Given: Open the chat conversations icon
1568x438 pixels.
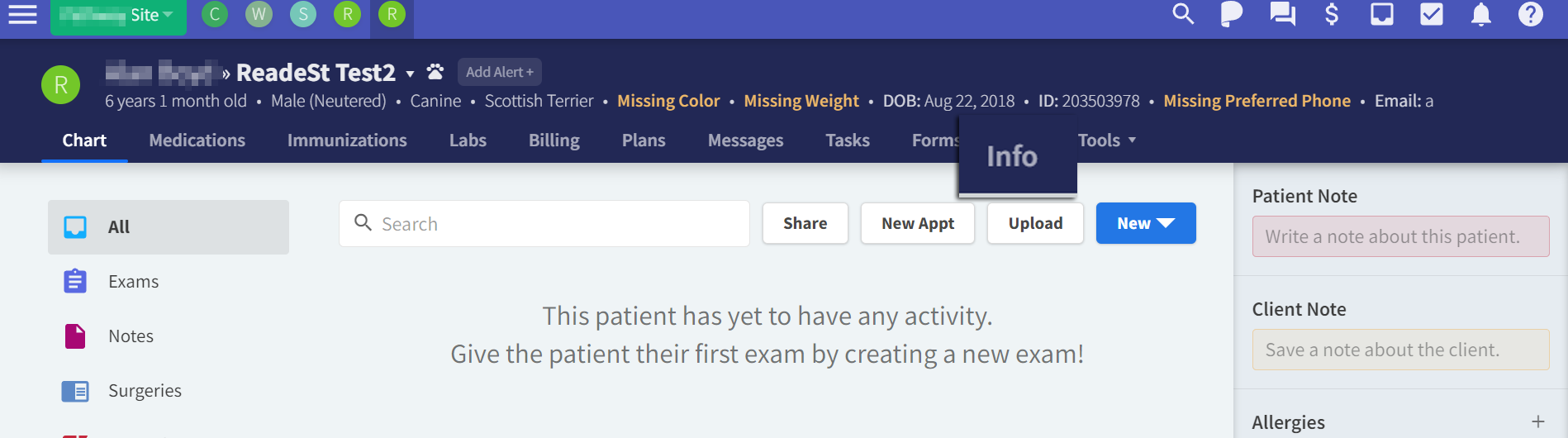Looking at the screenshot, I should click(1282, 14).
